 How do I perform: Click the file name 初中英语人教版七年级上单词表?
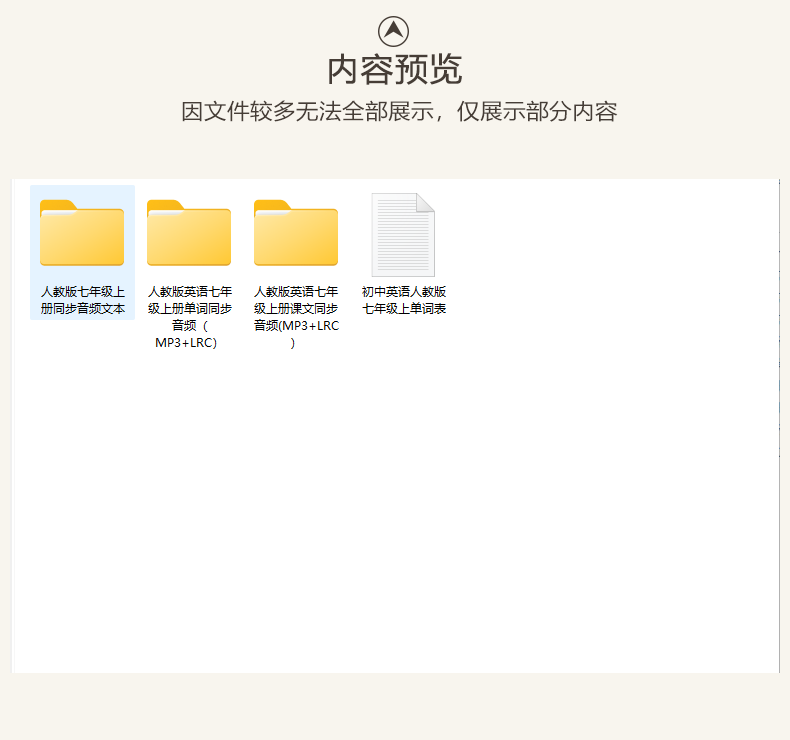tap(404, 300)
